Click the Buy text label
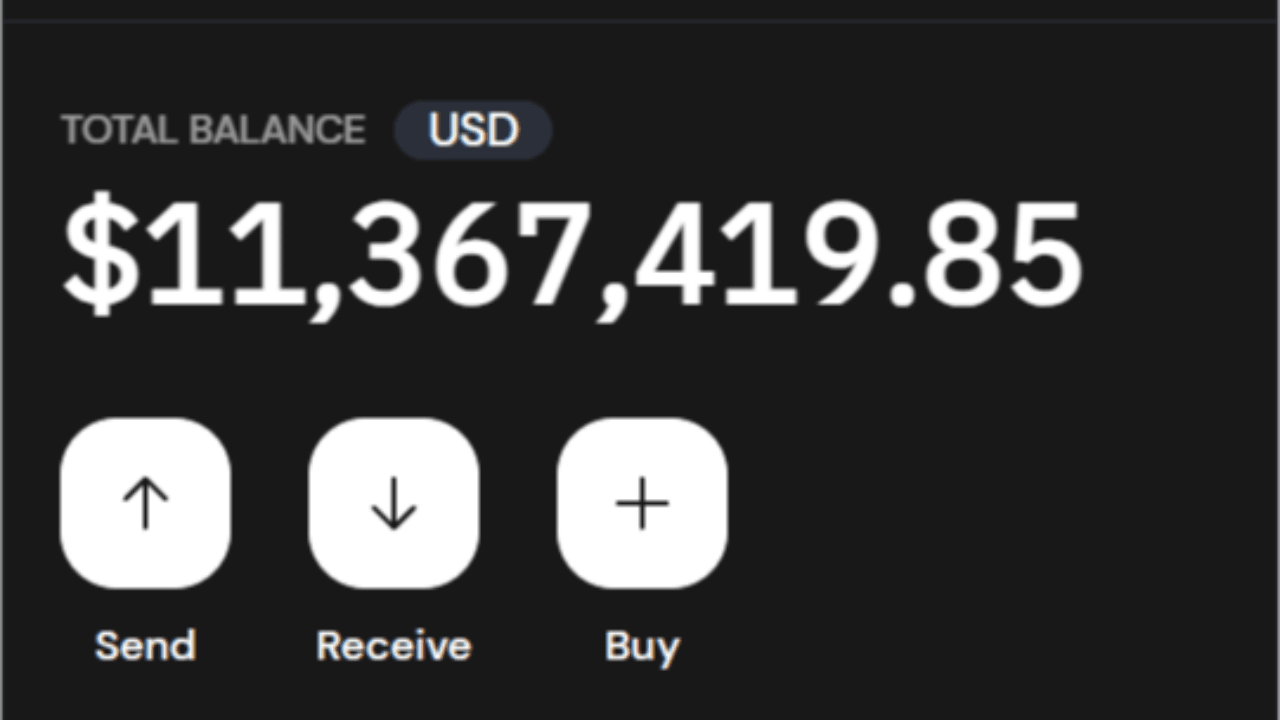The image size is (1280, 720). [641, 647]
